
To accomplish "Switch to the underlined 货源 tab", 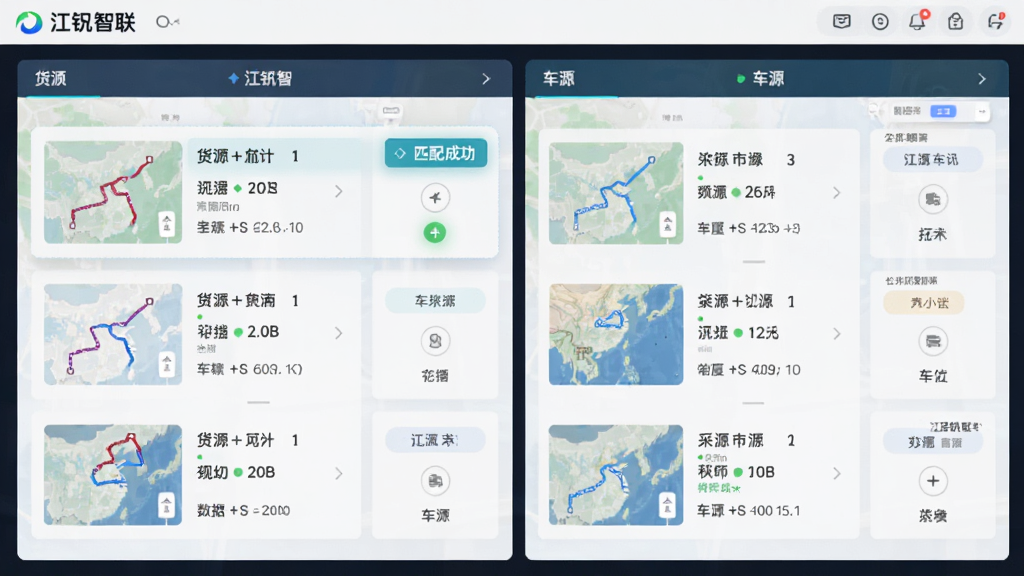I will pos(51,79).
